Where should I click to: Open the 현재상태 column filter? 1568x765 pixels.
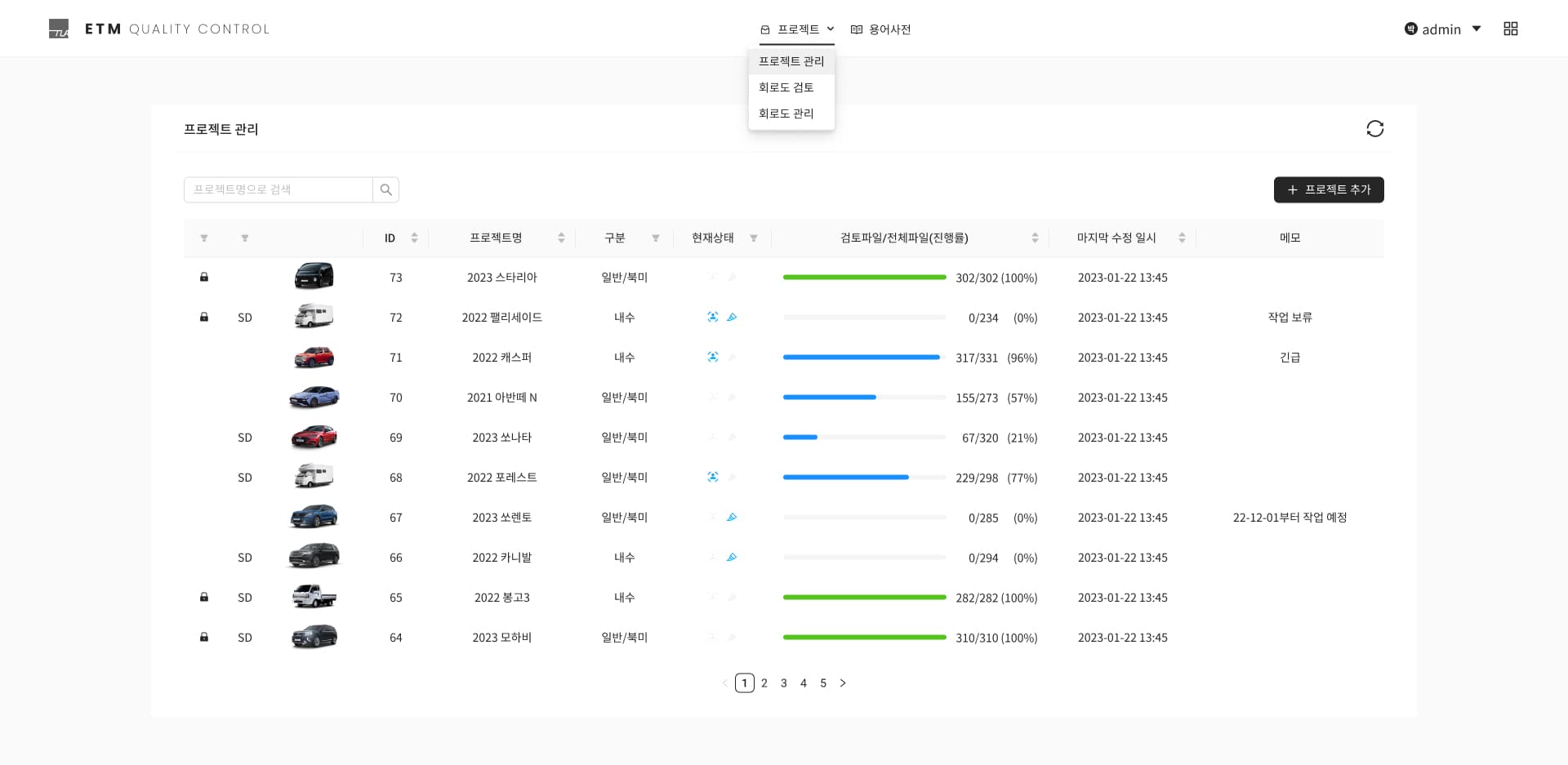[753, 238]
